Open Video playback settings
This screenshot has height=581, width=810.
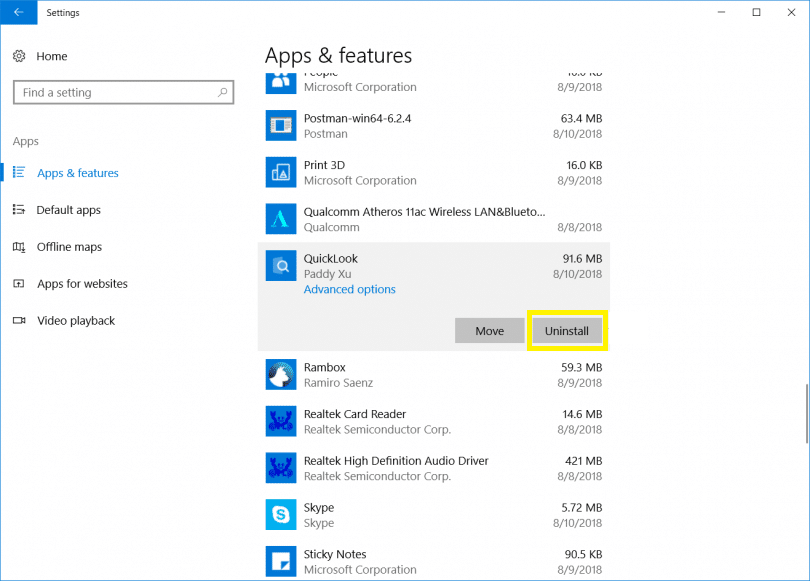(76, 321)
